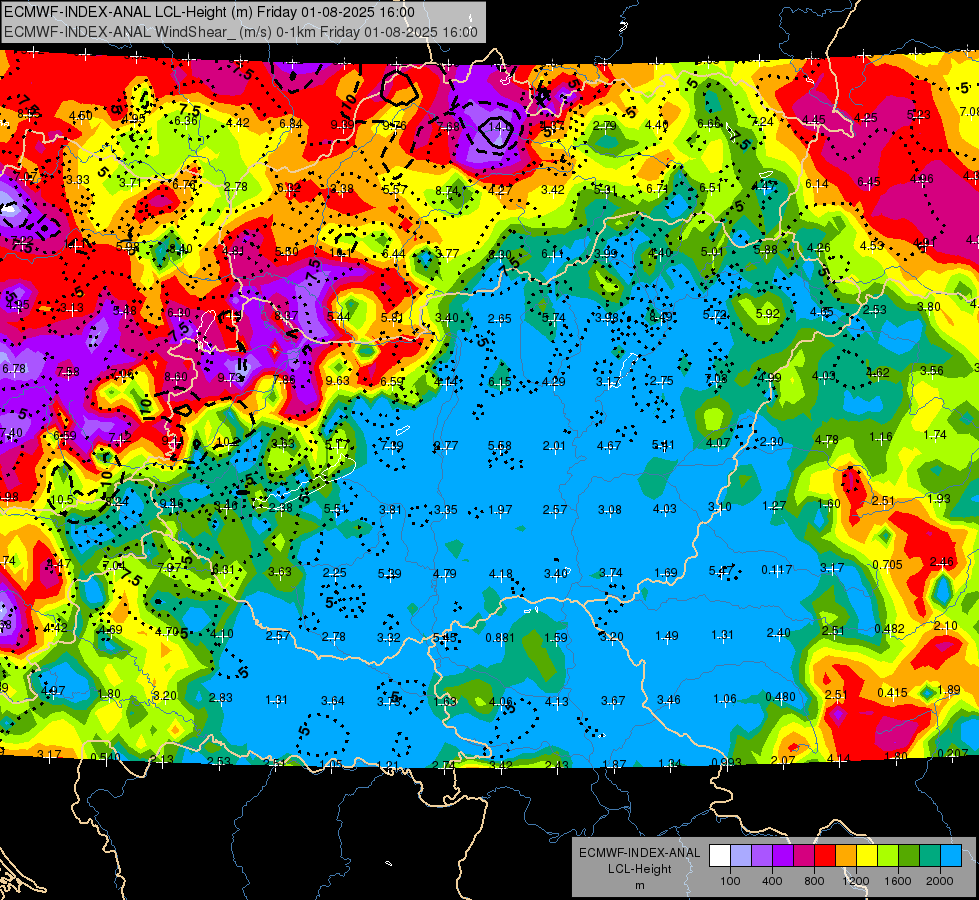Click the LCL-Height title line at top
Image resolution: width=979 pixels, height=900 pixels.
coord(209,12)
